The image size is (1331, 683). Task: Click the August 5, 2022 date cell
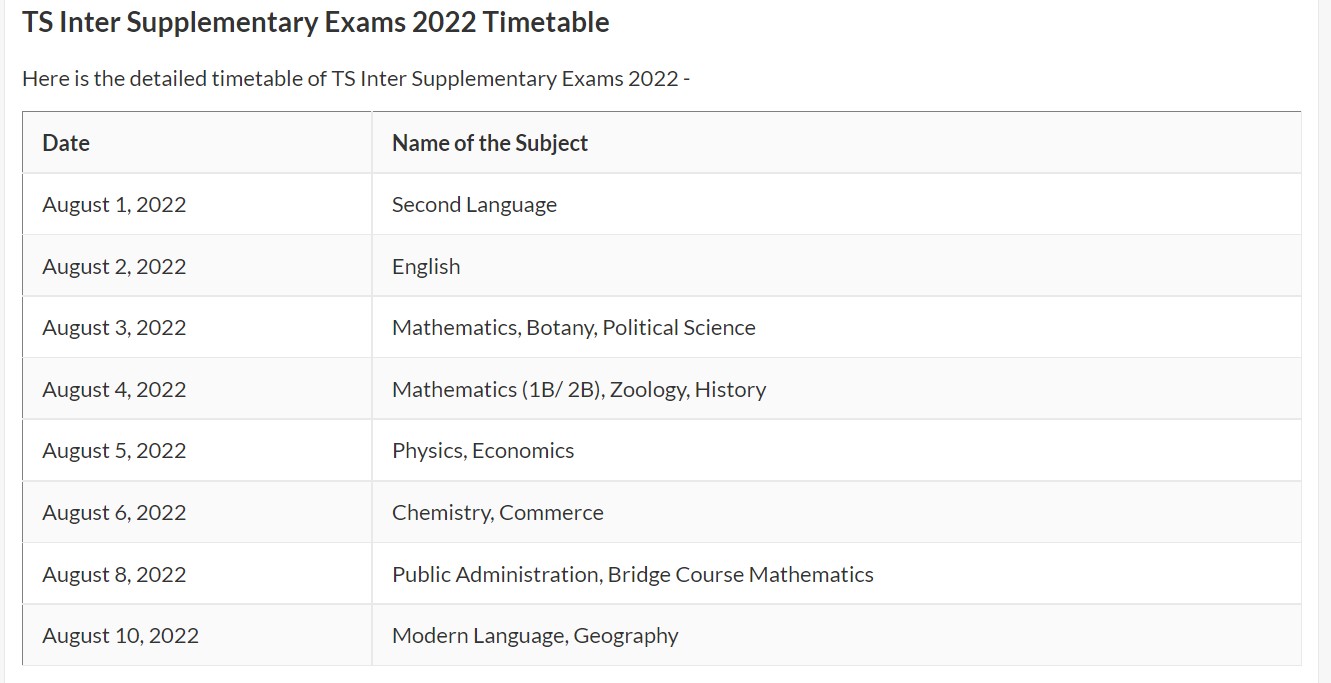[x=114, y=451]
